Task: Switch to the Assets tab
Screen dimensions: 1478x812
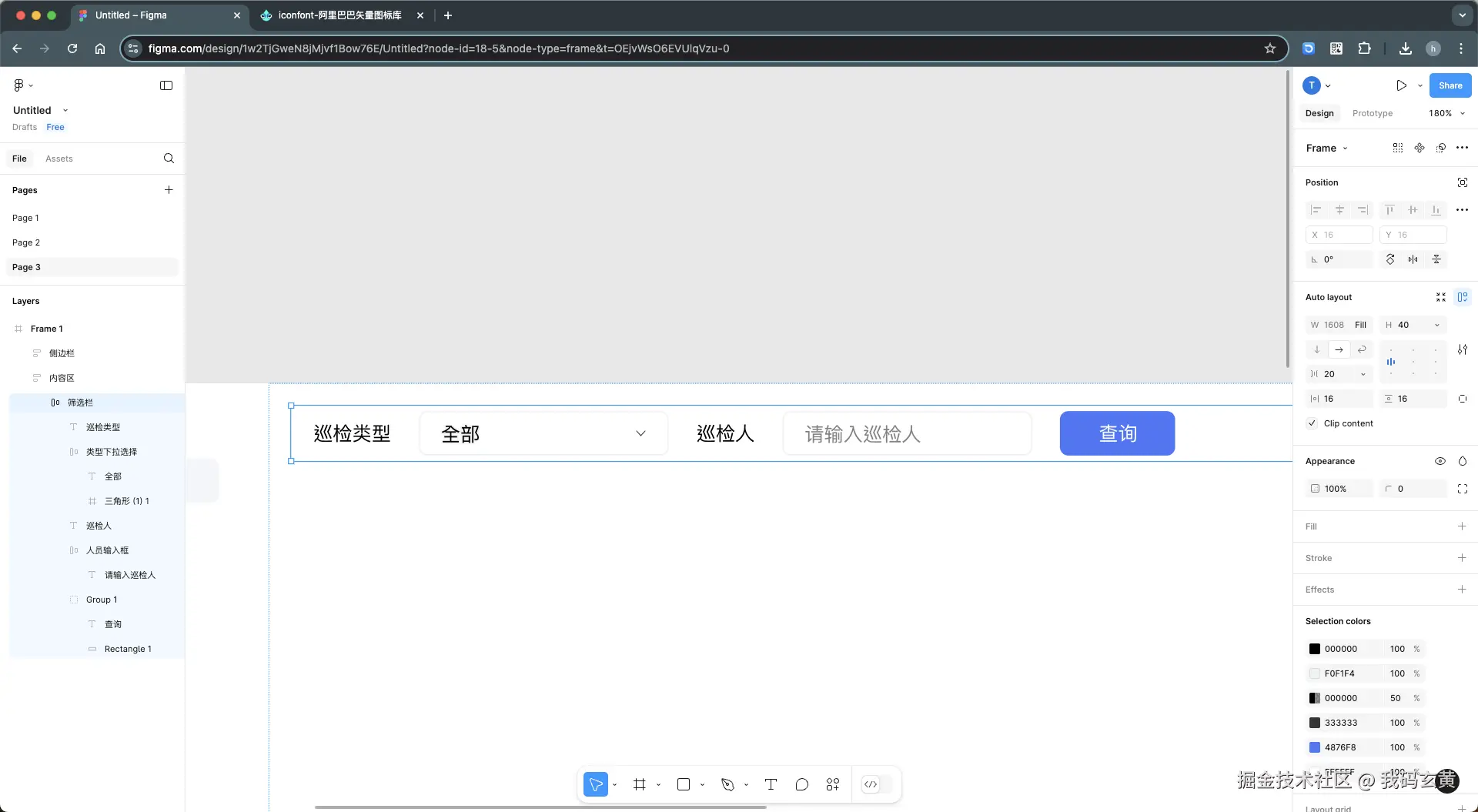Action: [59, 159]
